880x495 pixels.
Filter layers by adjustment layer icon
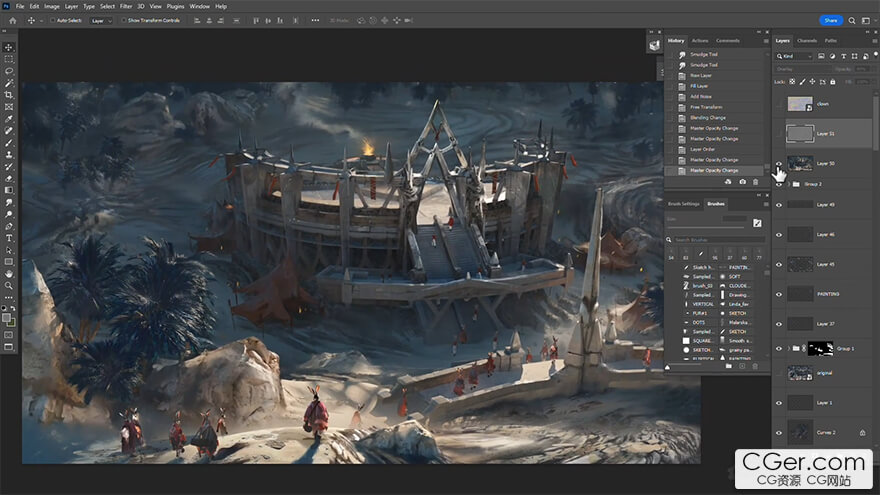click(832, 56)
